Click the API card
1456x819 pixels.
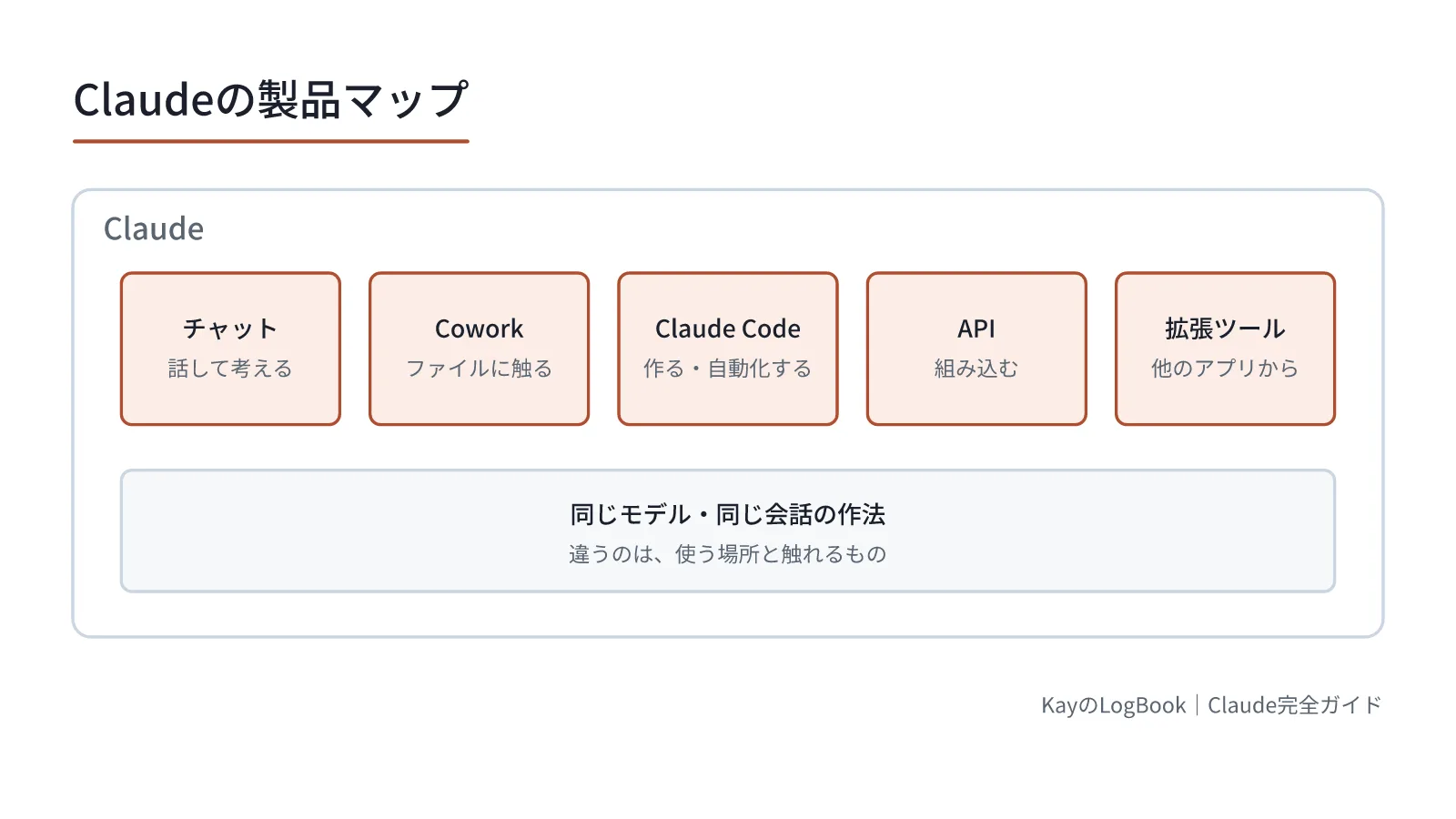point(976,349)
